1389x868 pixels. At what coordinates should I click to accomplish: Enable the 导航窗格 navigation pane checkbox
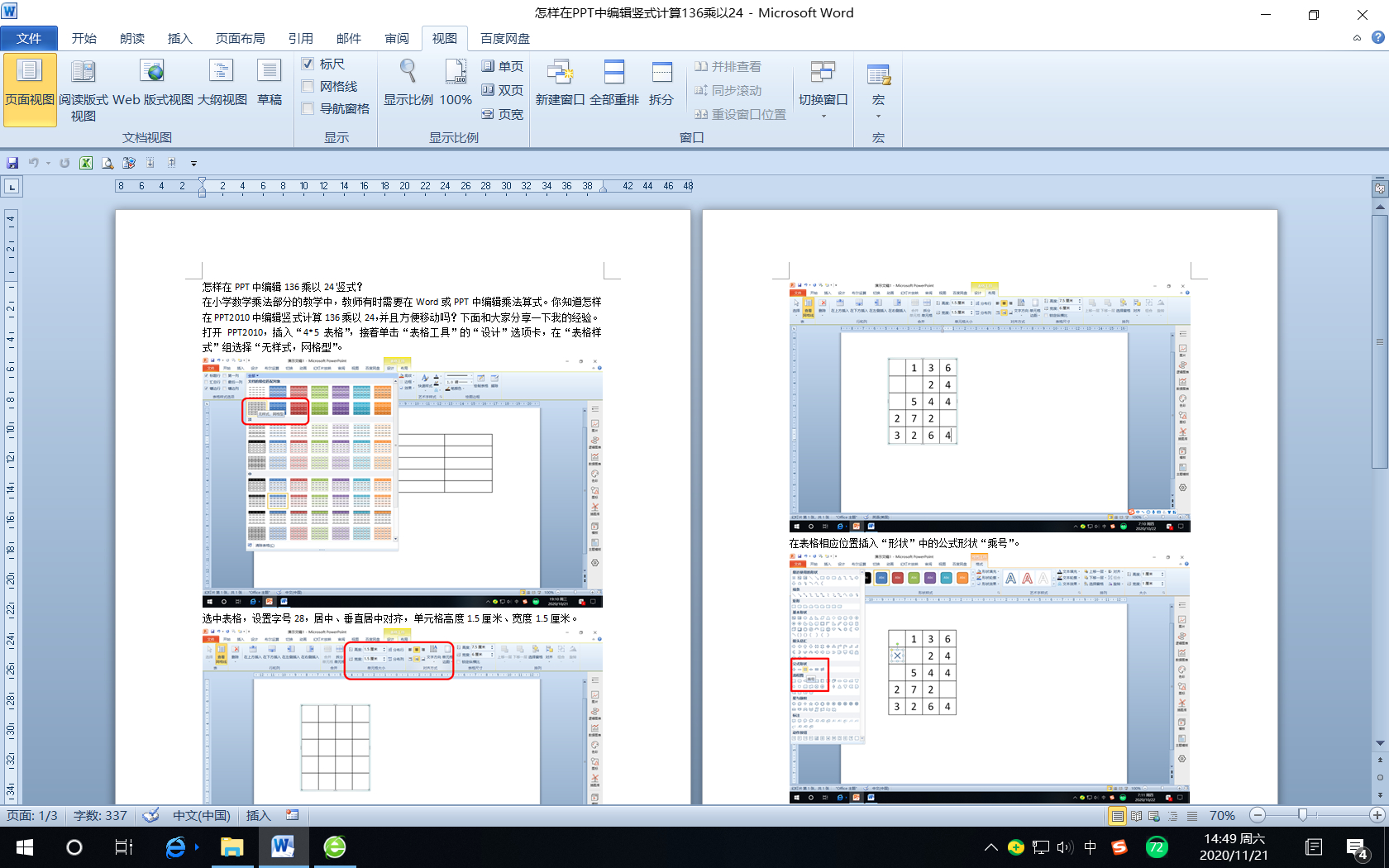point(308,108)
